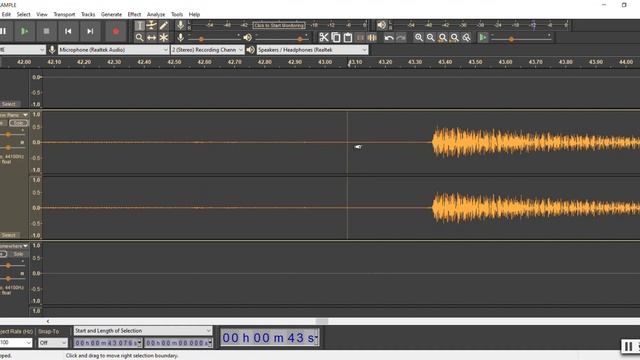Start playback with the green Play button
Viewport: 640px width, 360px height.
(24, 31)
